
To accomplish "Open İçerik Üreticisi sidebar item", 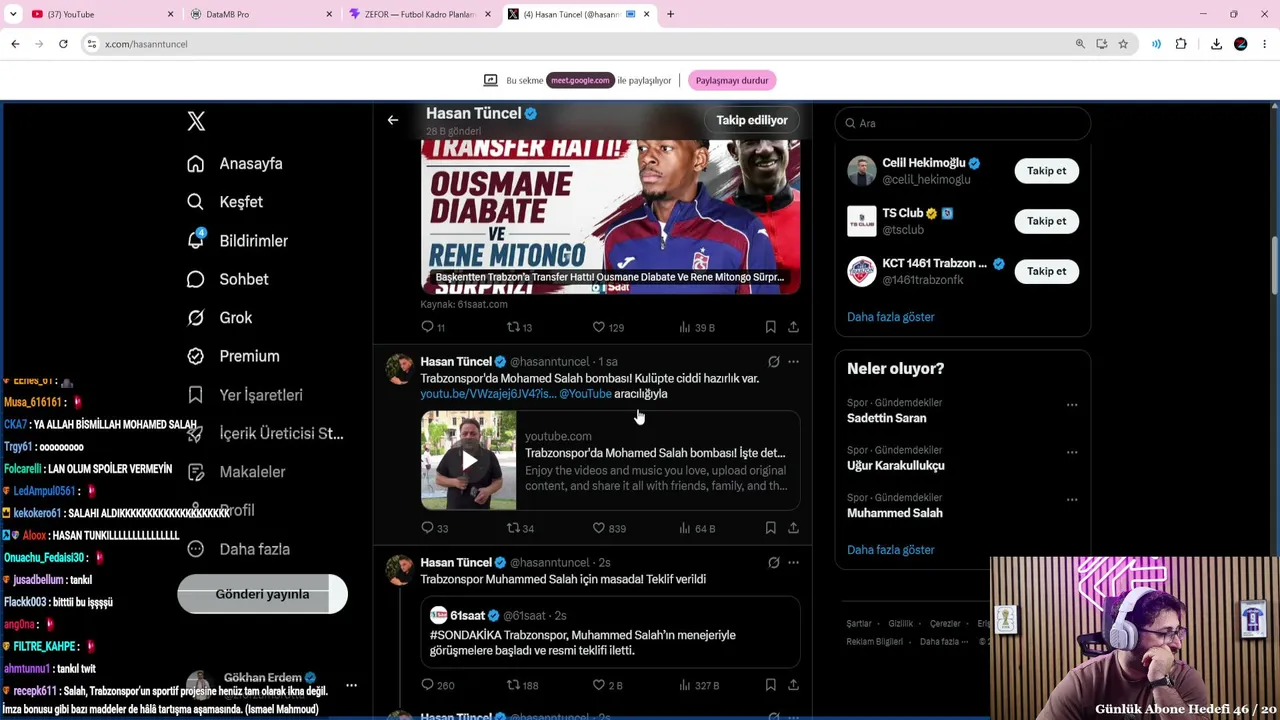I will coord(266,433).
